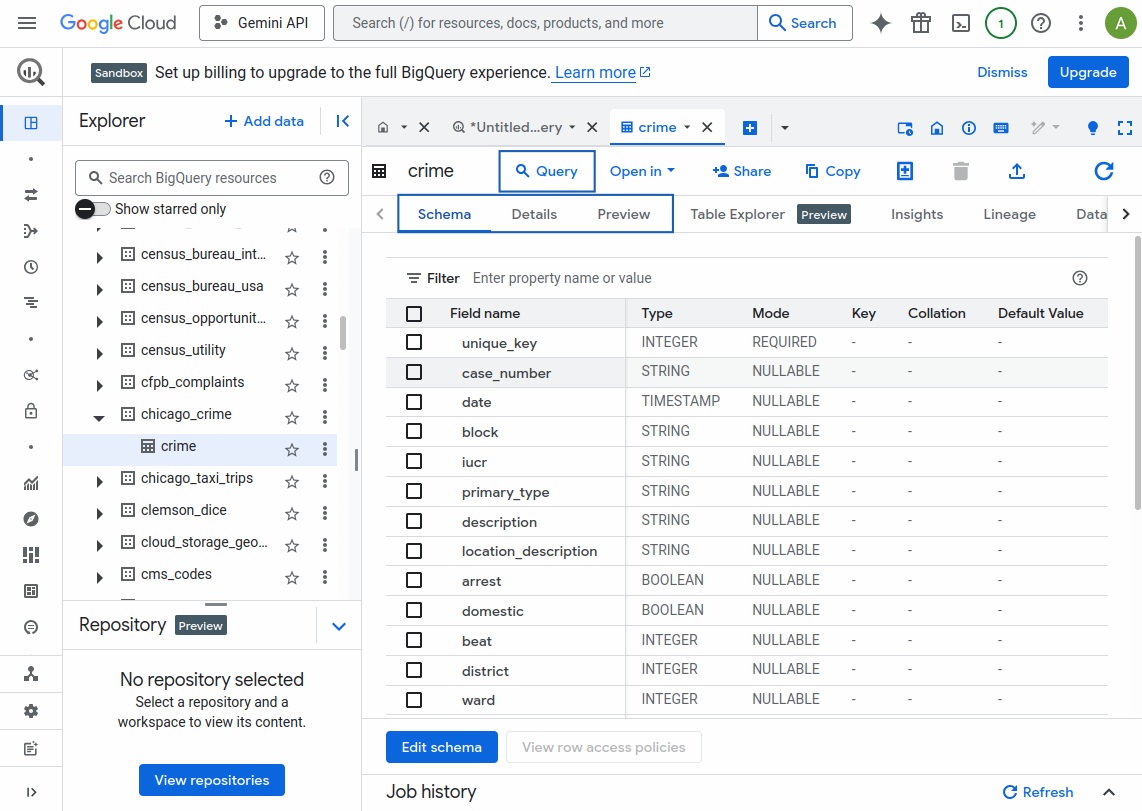Open Gemini AI assistant sparkle icon
Image resolution: width=1142 pixels, height=811 pixels.
tap(881, 23)
